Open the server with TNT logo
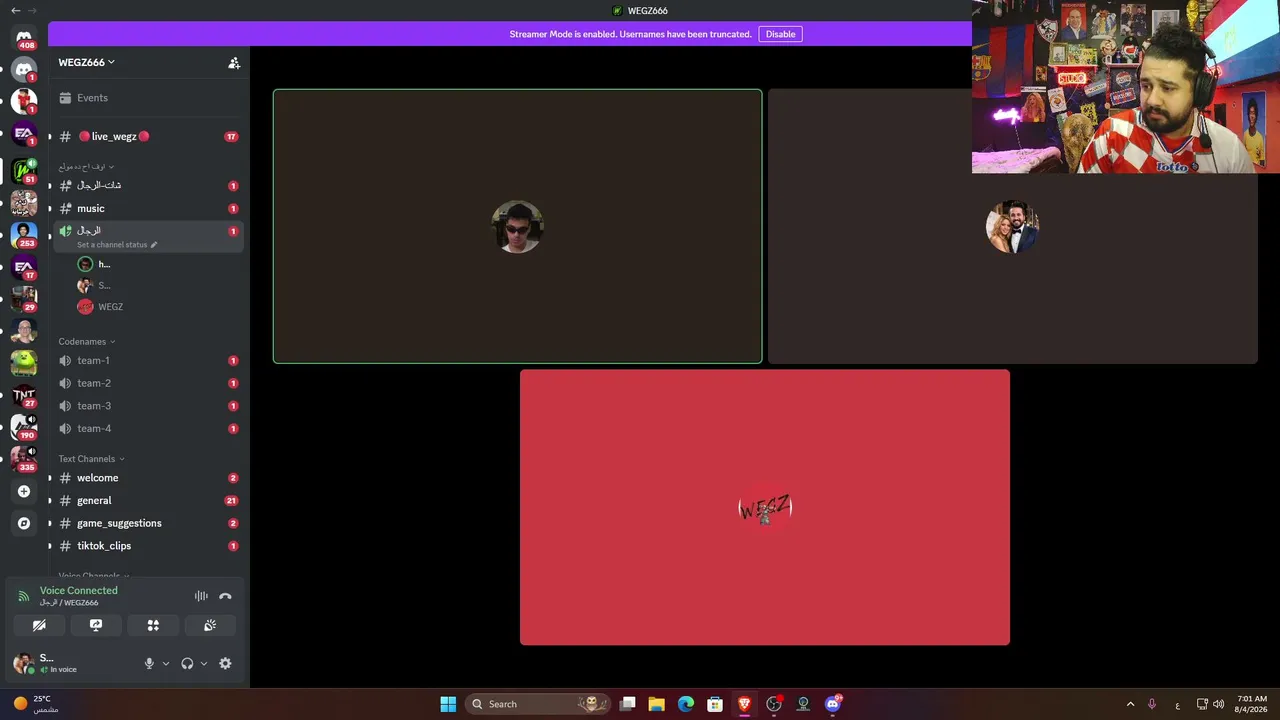This screenshot has height=720, width=1280. coord(24,395)
